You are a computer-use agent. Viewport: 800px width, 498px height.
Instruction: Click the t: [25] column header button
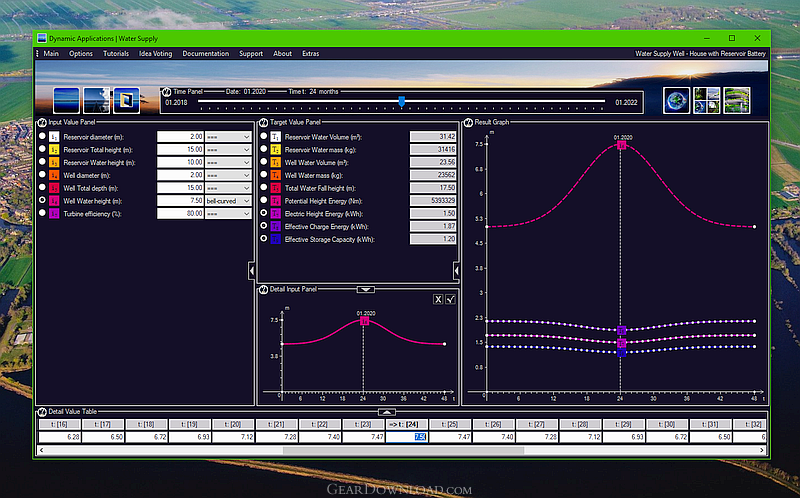[x=451, y=425]
